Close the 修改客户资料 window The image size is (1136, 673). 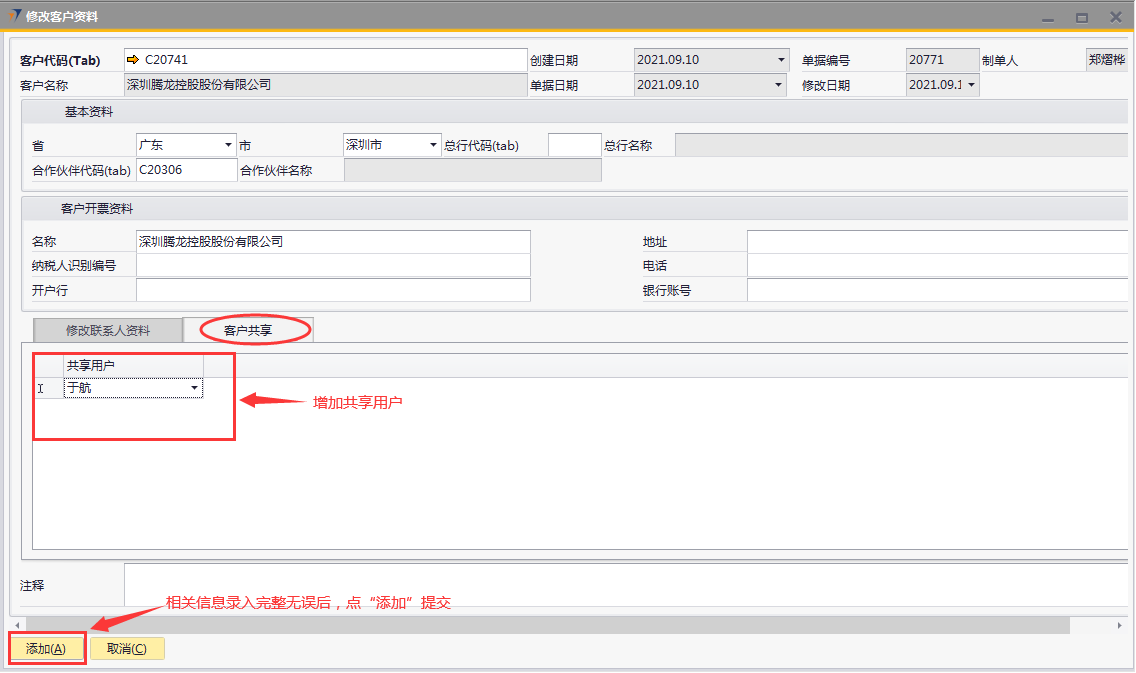[1114, 17]
